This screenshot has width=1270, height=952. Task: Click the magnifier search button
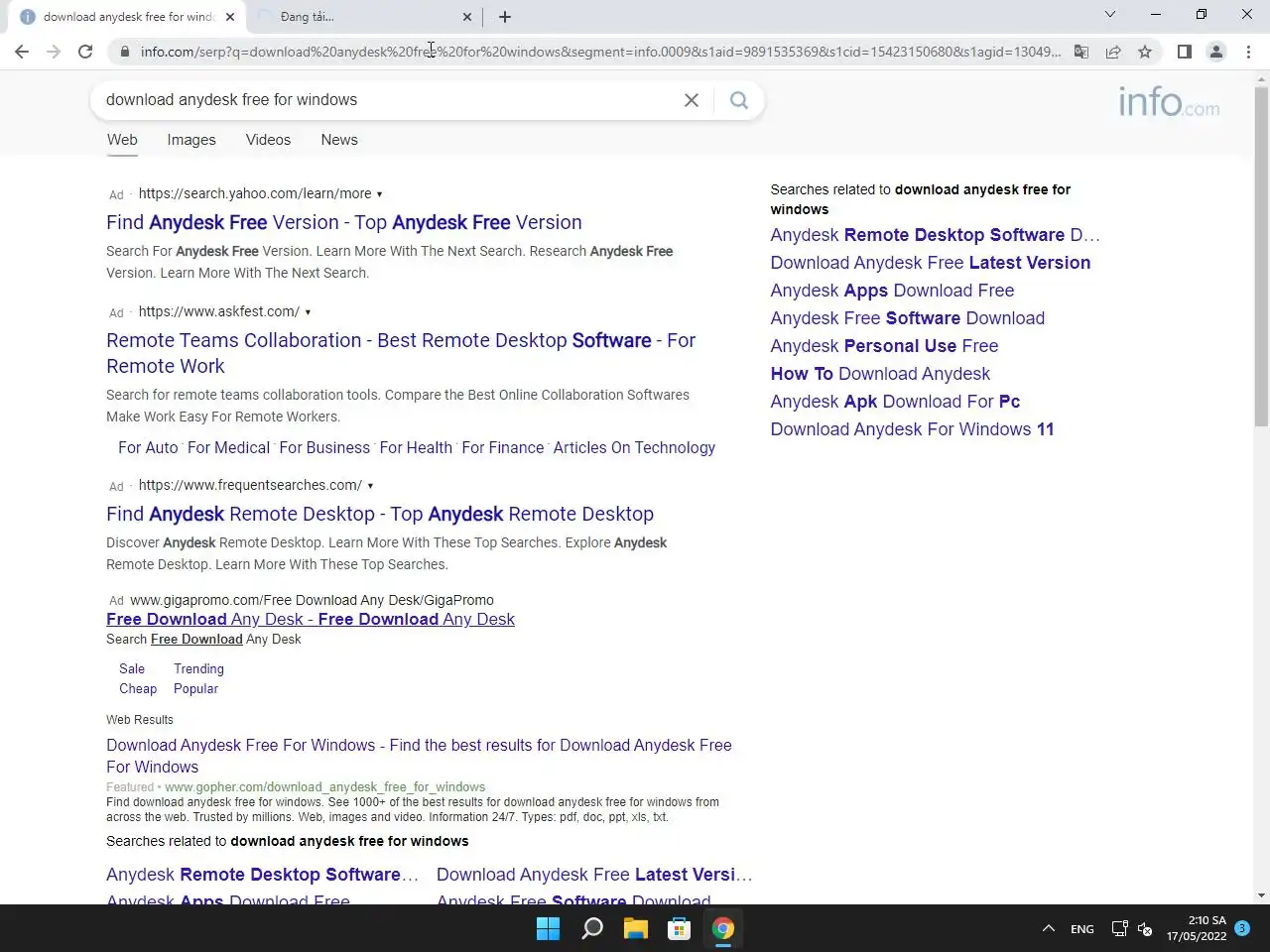[x=739, y=100]
